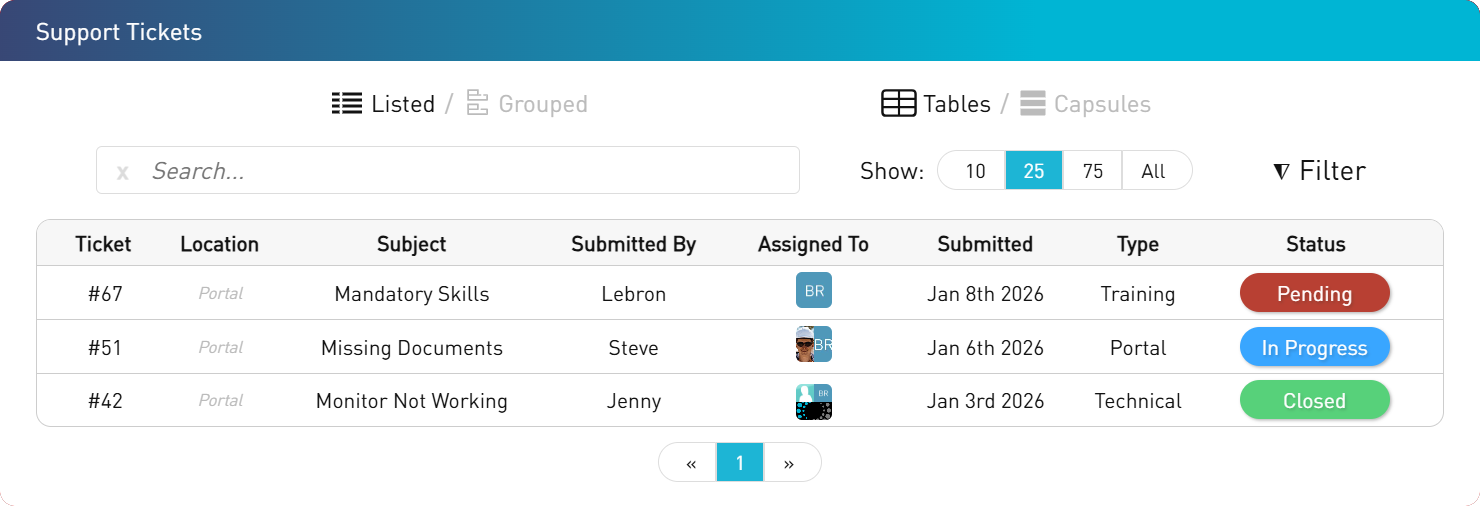Show All tickets option

pos(1153,171)
